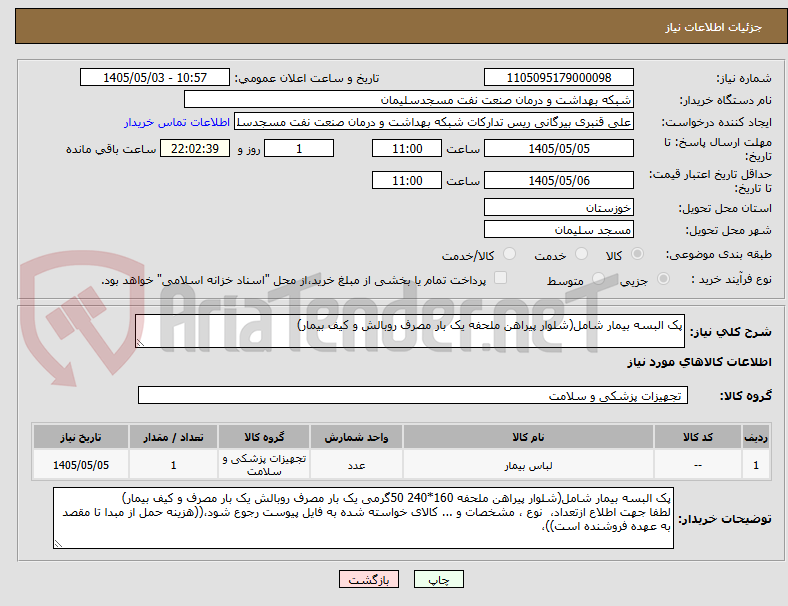Screen dimensions: 788x606
Task: Click the request creator field علی قنبری
Action: (434, 122)
